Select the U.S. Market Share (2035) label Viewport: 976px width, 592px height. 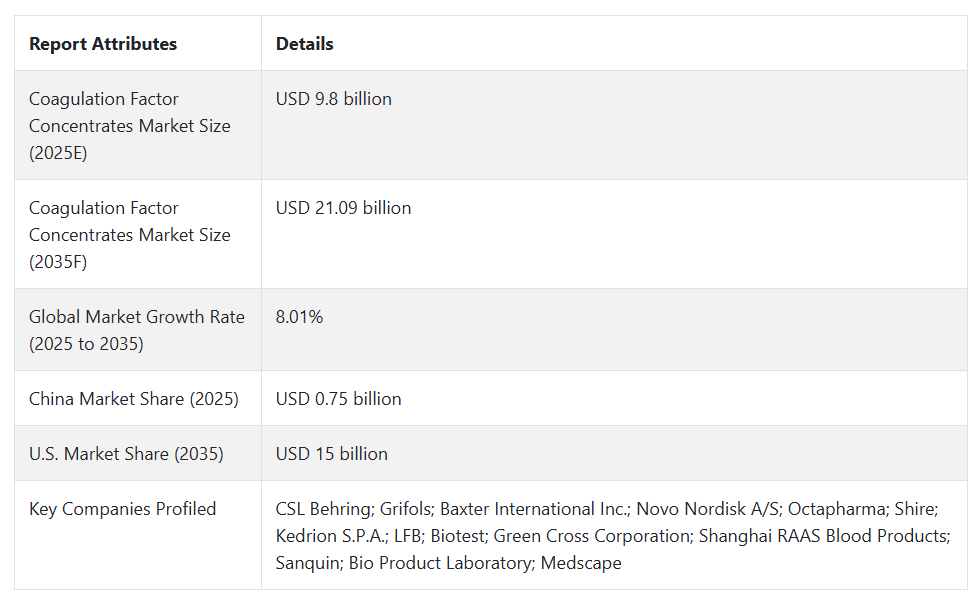click(x=126, y=454)
